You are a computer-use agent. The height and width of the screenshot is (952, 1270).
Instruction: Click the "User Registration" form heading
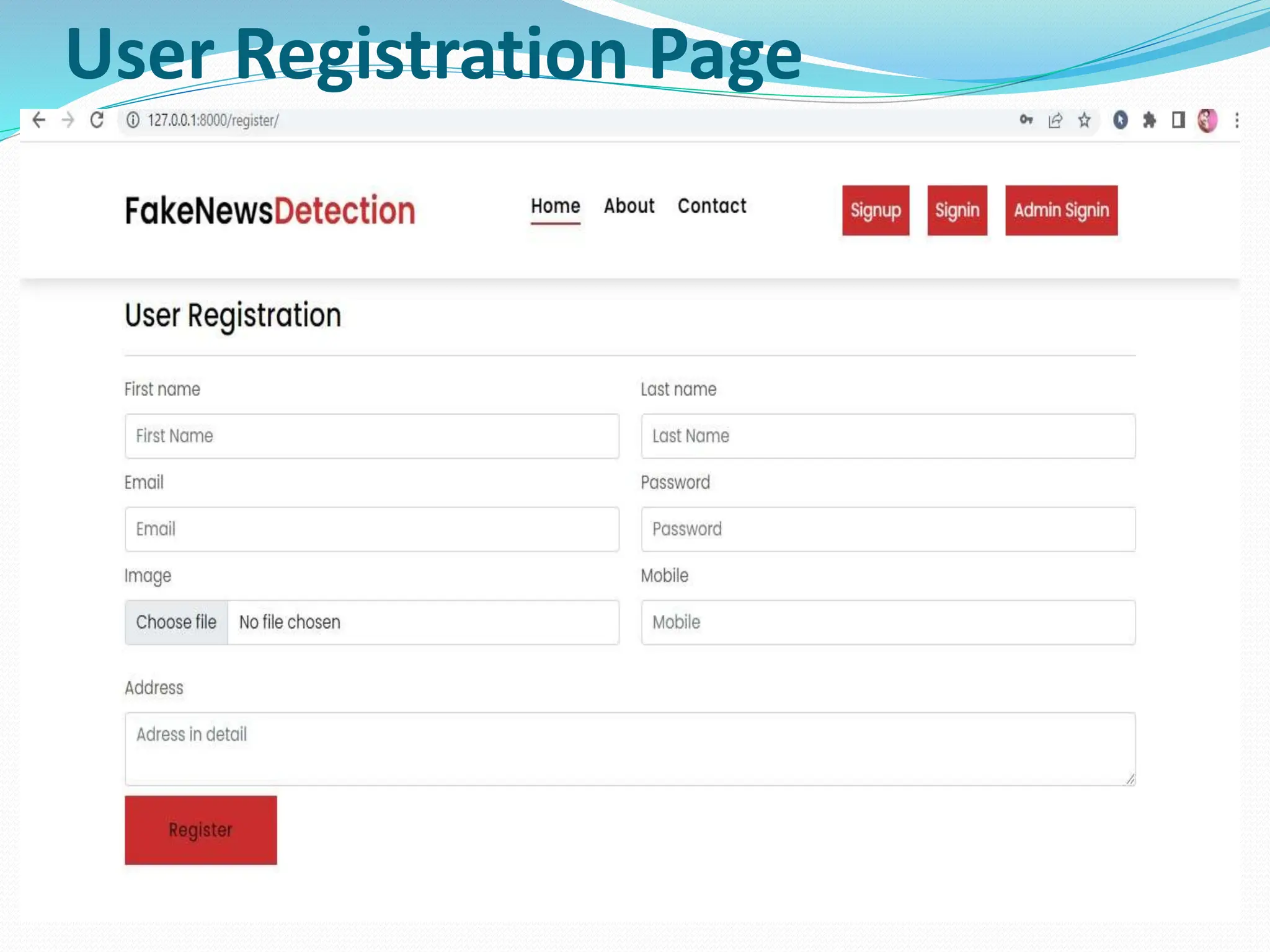(233, 316)
